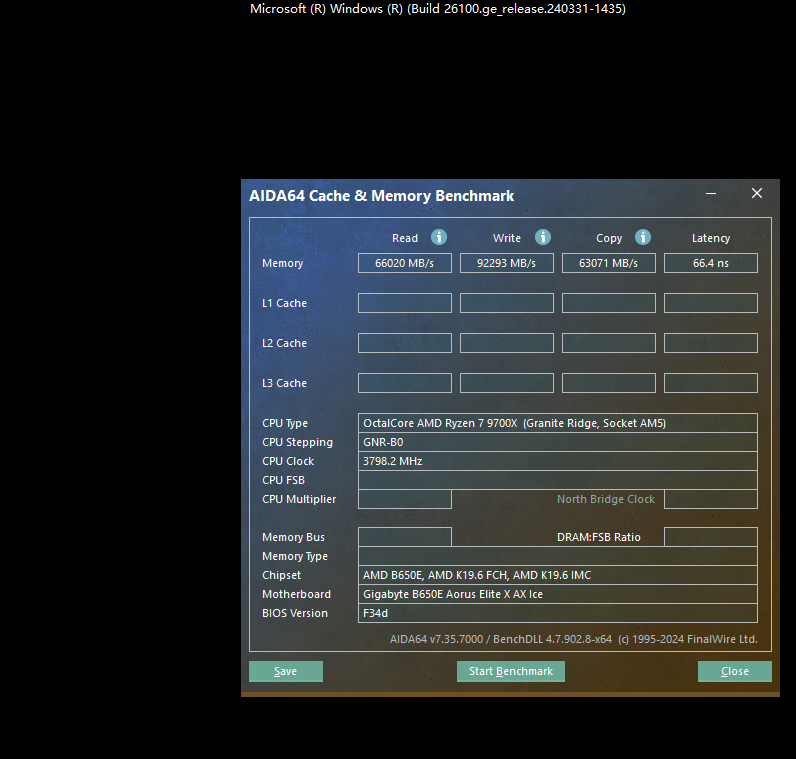
Task: Select the Memory Latency value field
Action: (711, 263)
